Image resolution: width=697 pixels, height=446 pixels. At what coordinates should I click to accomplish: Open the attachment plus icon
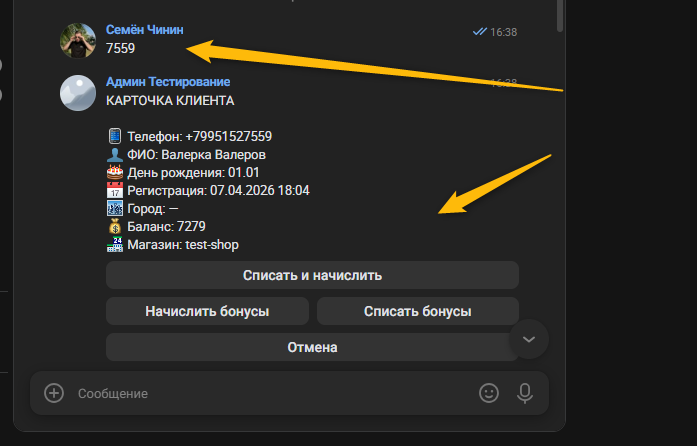coord(54,393)
